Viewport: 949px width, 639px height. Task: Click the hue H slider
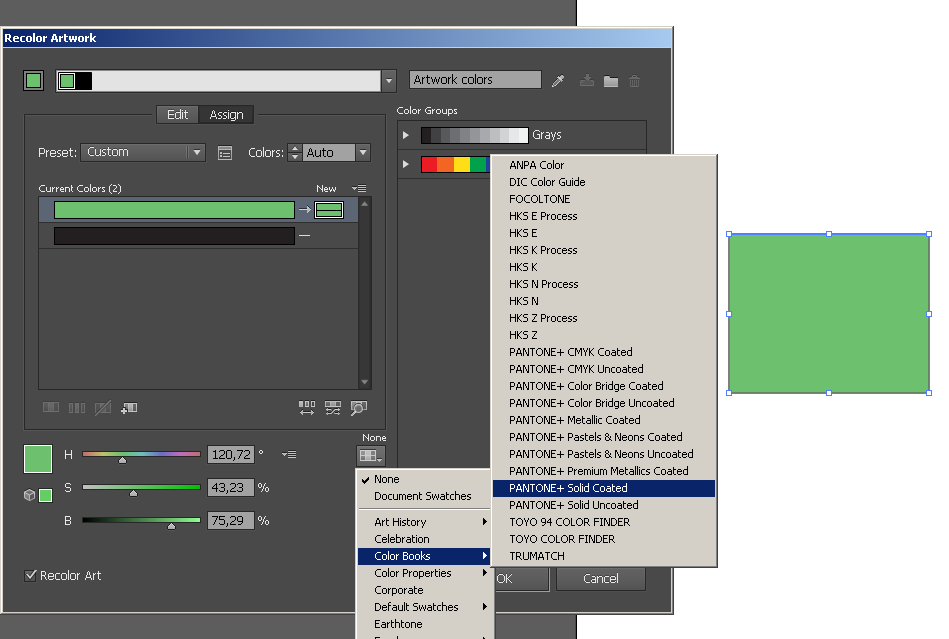pyautogui.click(x=141, y=454)
